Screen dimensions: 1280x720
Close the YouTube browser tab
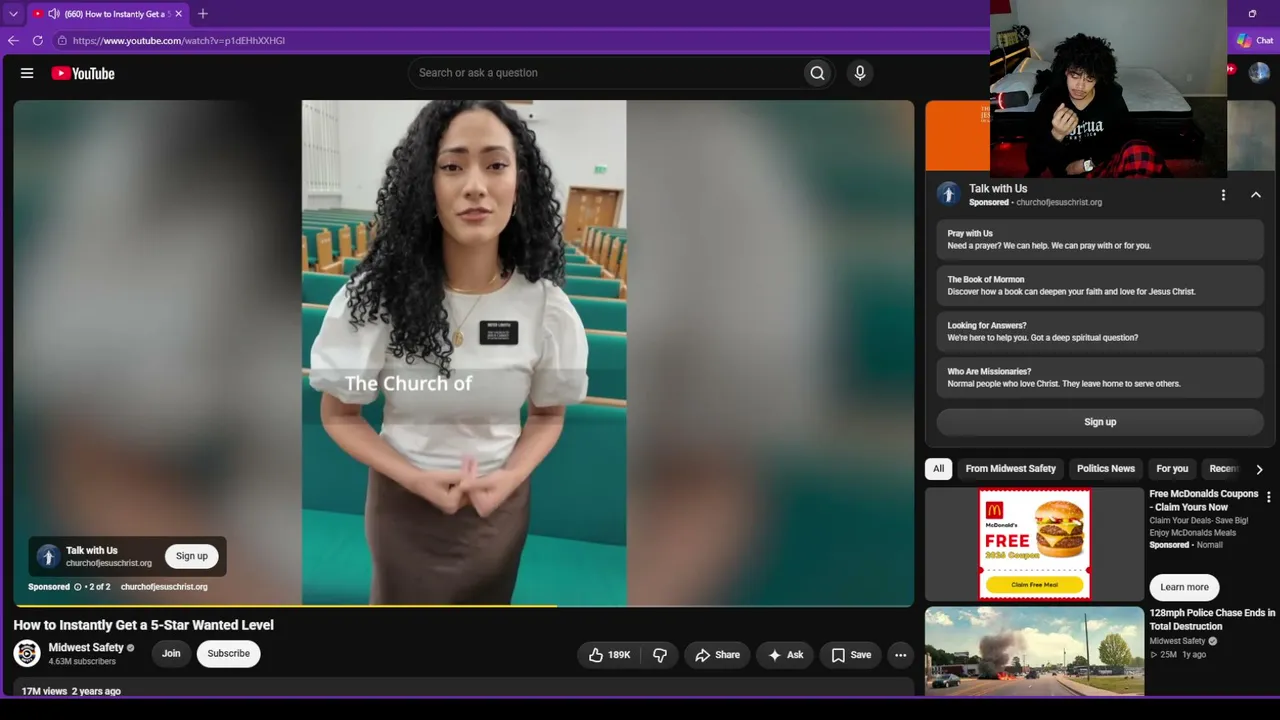tap(178, 14)
